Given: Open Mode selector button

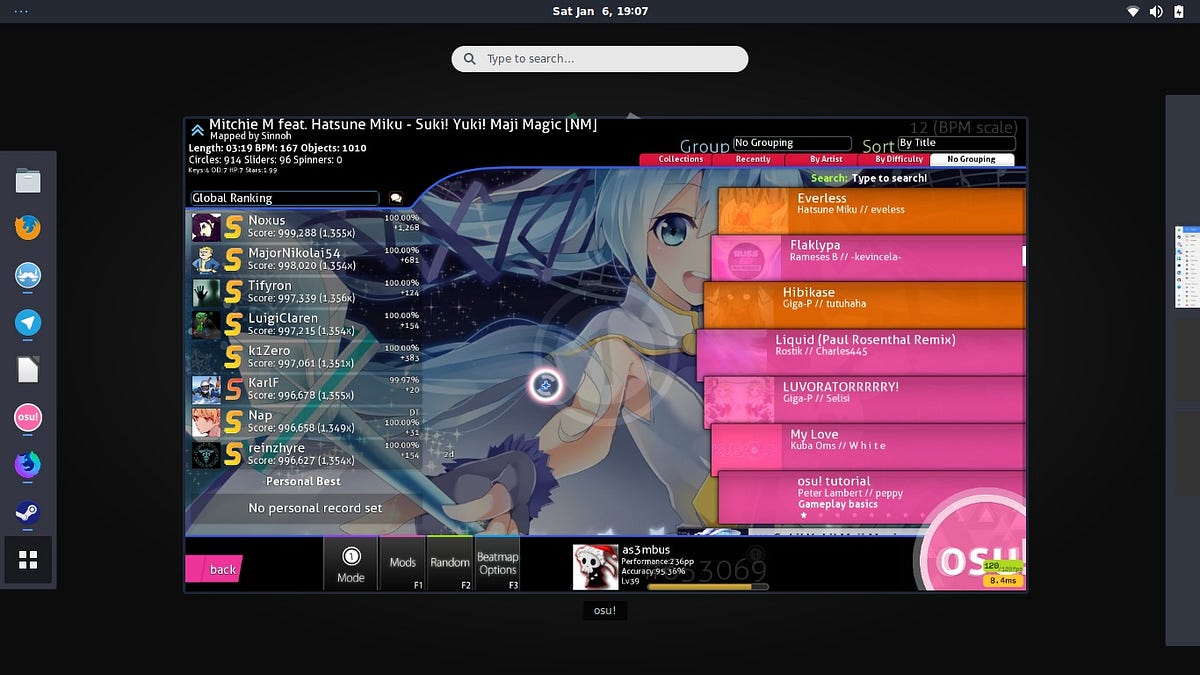Looking at the screenshot, I should click(351, 564).
